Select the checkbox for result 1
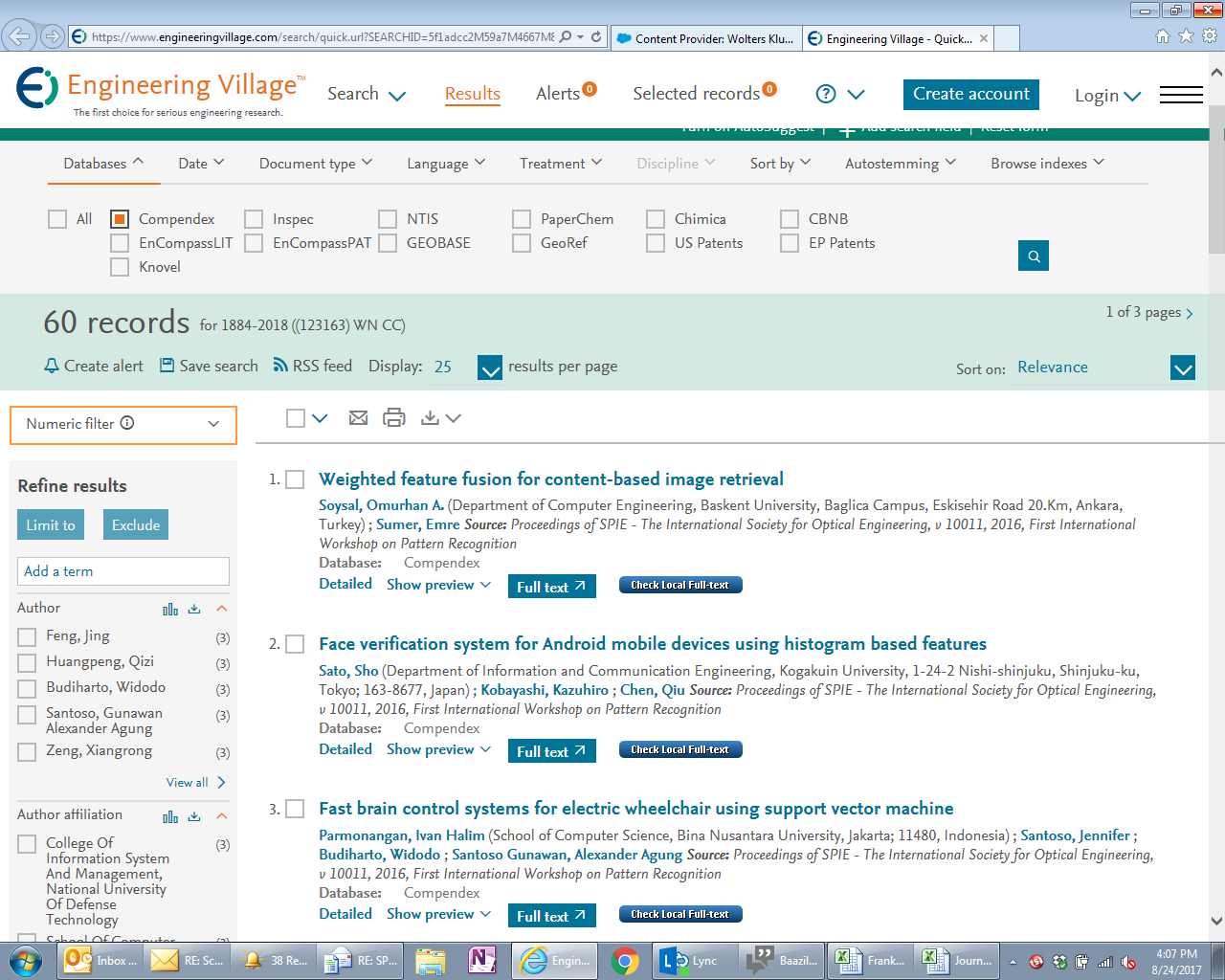 296,479
